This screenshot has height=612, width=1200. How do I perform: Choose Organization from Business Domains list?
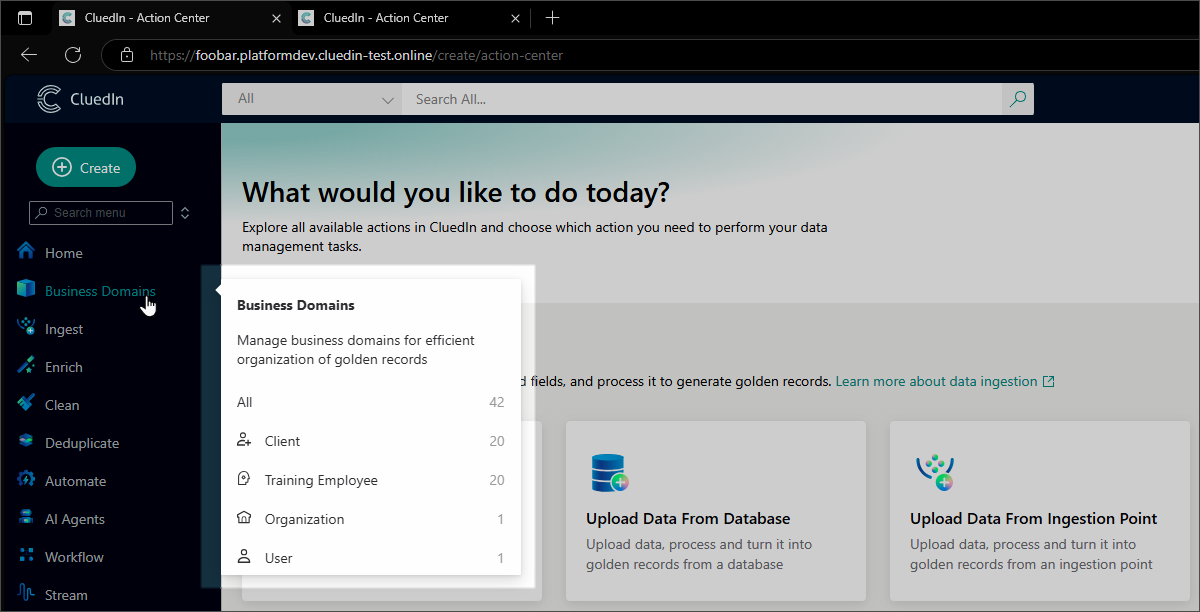[x=304, y=519]
